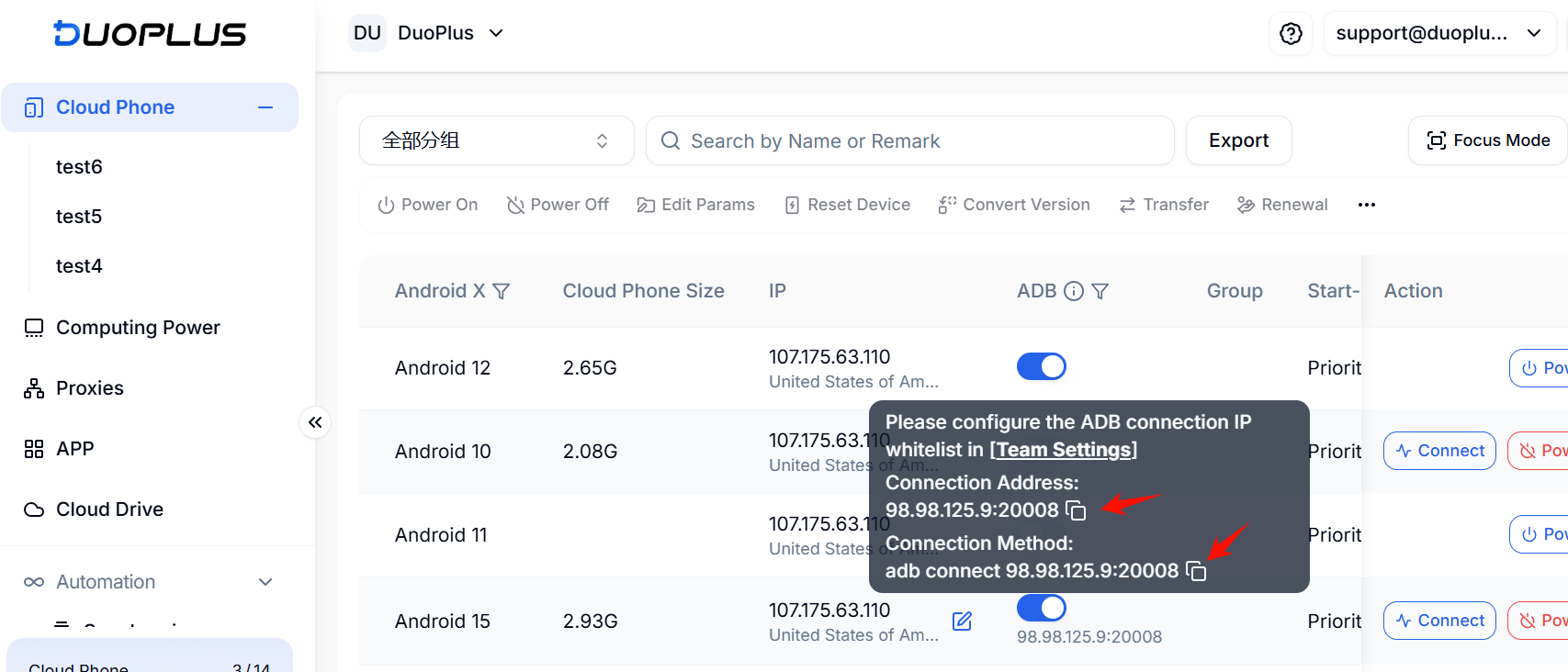Click Power On in toolbar
Screen dimensions: 1568x672
[x=428, y=205]
